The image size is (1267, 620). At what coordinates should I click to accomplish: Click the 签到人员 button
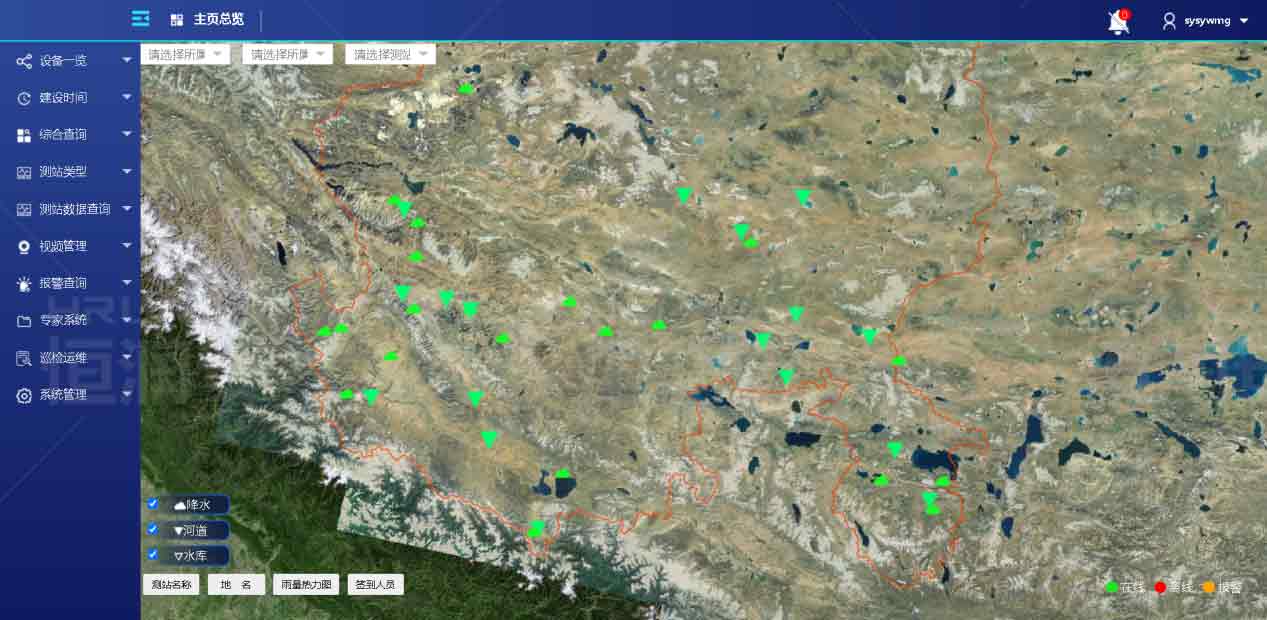375,585
